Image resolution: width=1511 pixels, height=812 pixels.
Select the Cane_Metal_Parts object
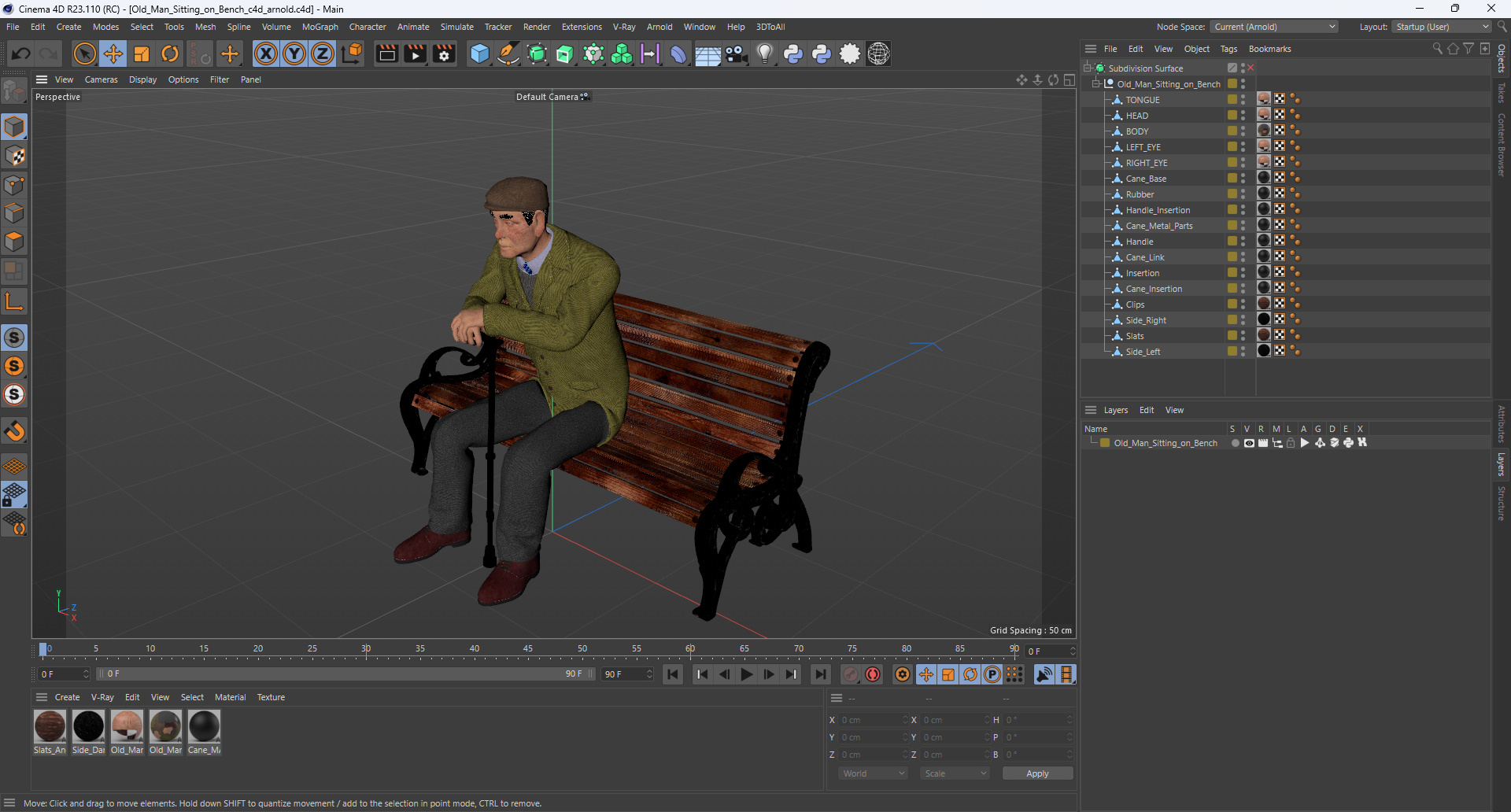click(1158, 226)
